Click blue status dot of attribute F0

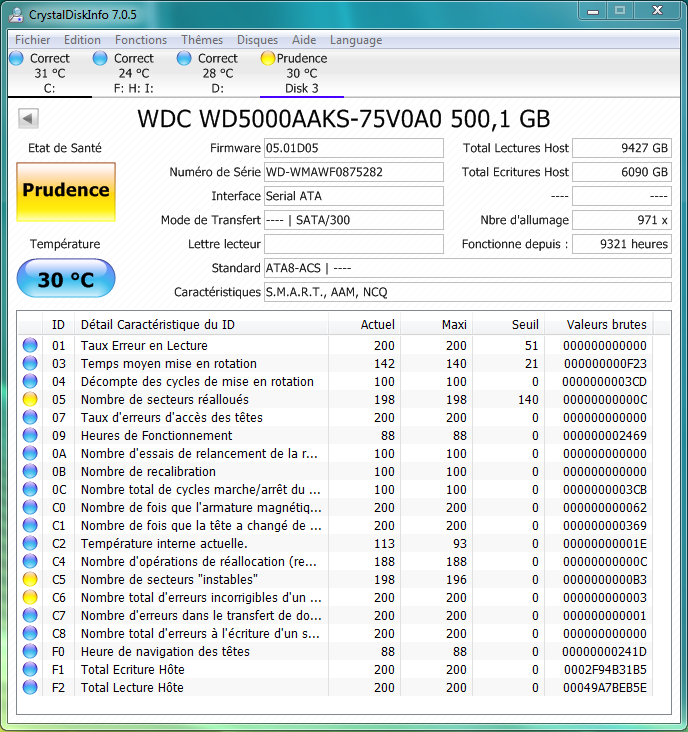coord(30,651)
